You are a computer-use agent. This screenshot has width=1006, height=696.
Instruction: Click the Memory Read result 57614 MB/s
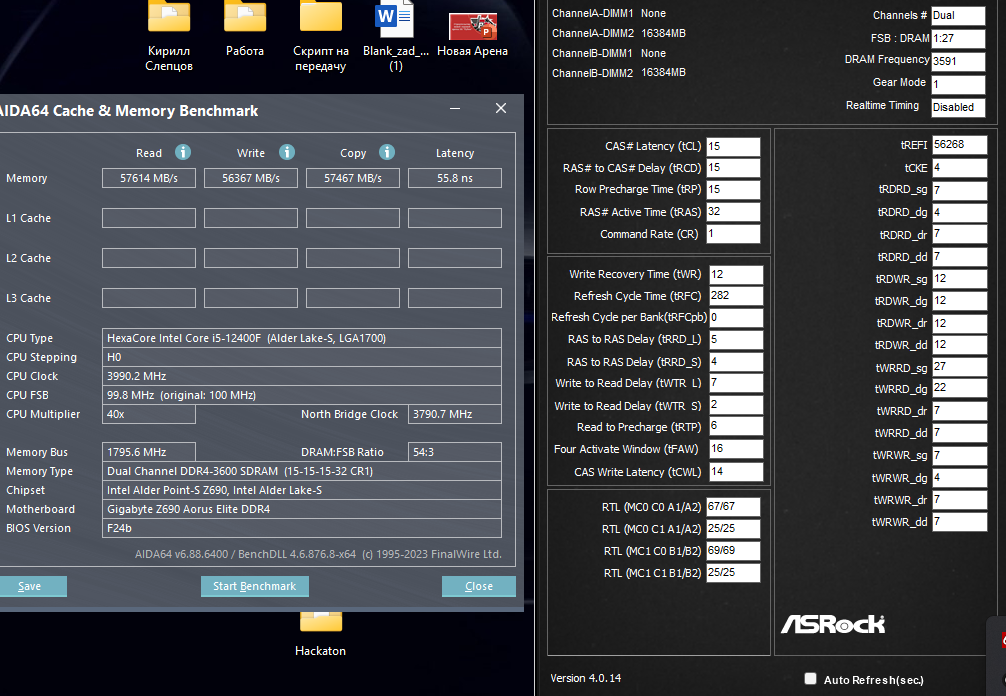pyautogui.click(x=149, y=178)
